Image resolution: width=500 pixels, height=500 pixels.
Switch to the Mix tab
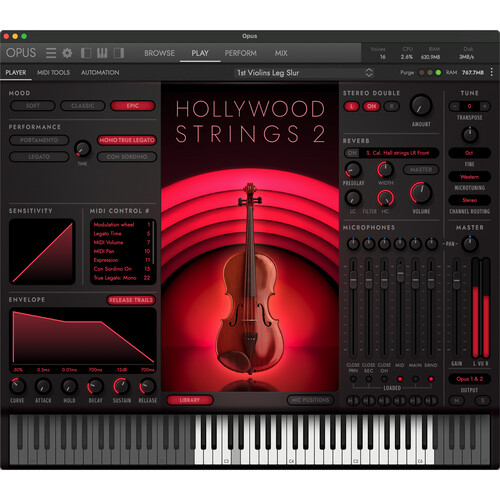tap(281, 53)
